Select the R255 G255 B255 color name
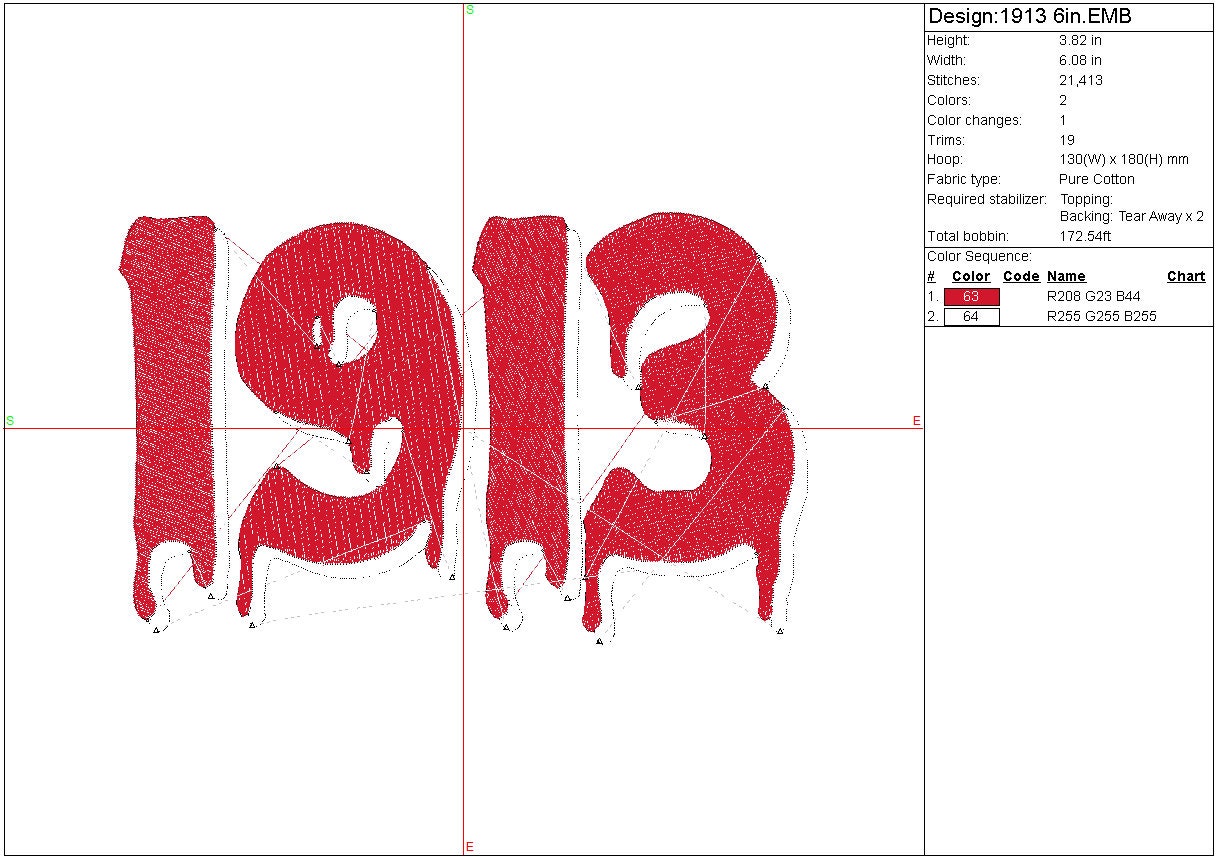 (1101, 317)
